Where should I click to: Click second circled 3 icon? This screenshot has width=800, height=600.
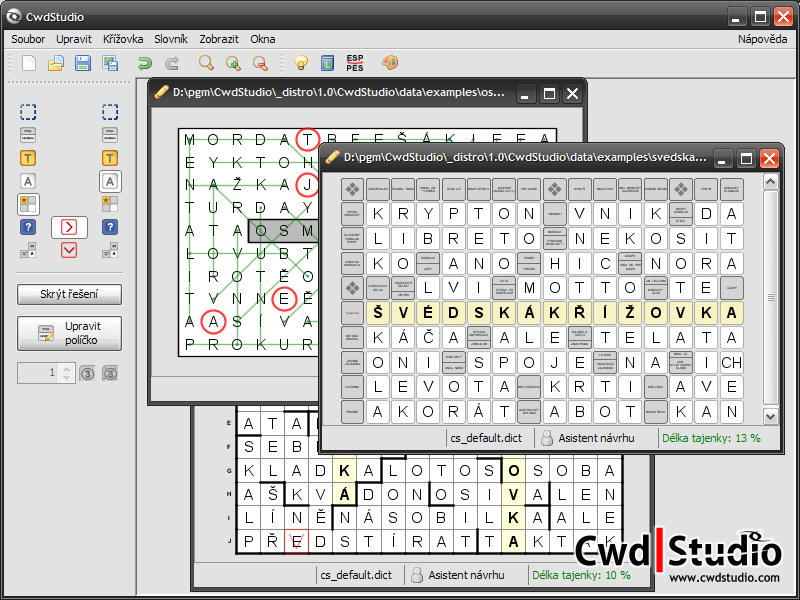(110, 373)
